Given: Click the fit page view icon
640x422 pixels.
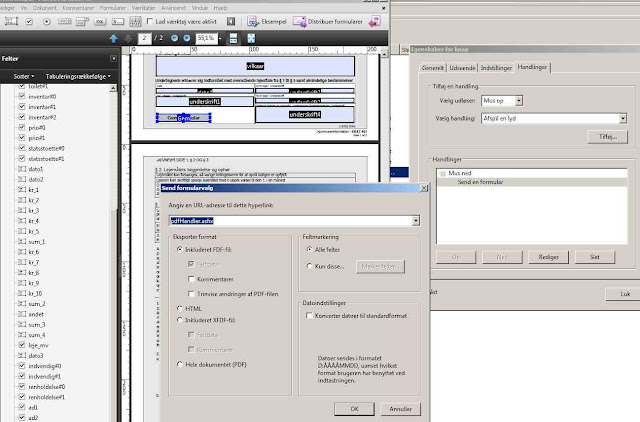Looking at the screenshot, I should [x=251, y=38].
